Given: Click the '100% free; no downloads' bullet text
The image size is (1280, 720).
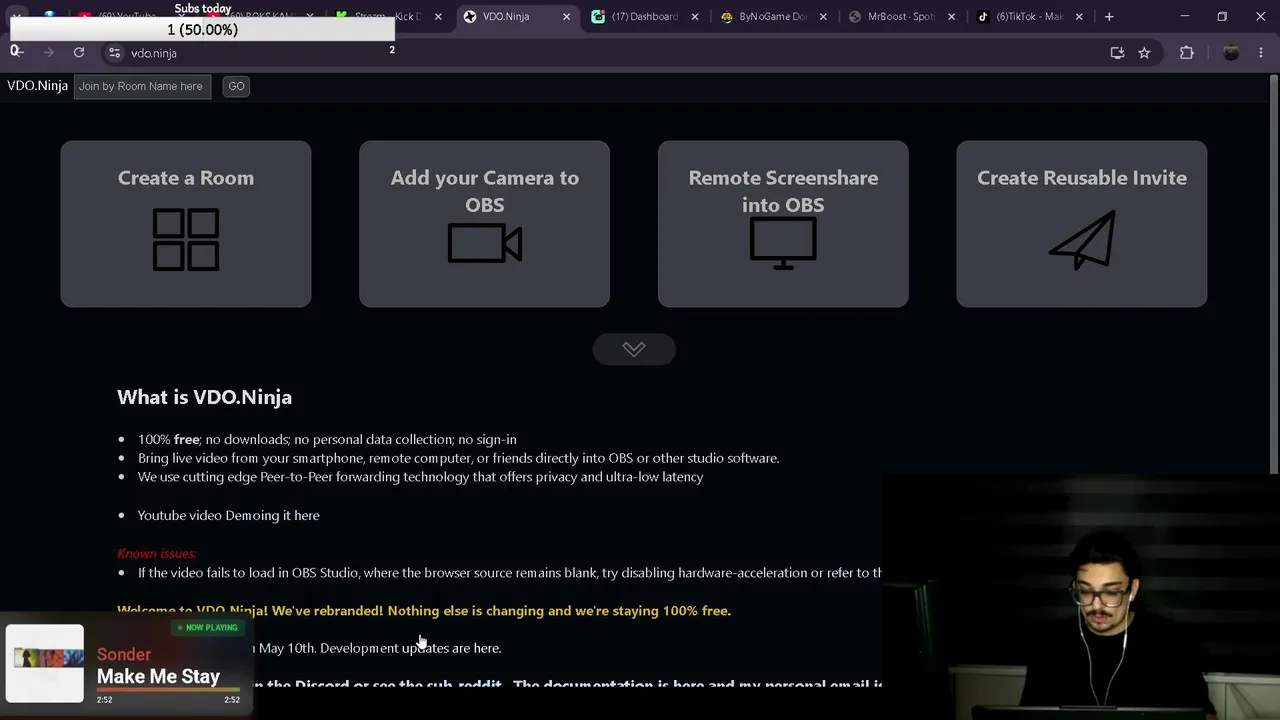Looking at the screenshot, I should click(x=327, y=439).
